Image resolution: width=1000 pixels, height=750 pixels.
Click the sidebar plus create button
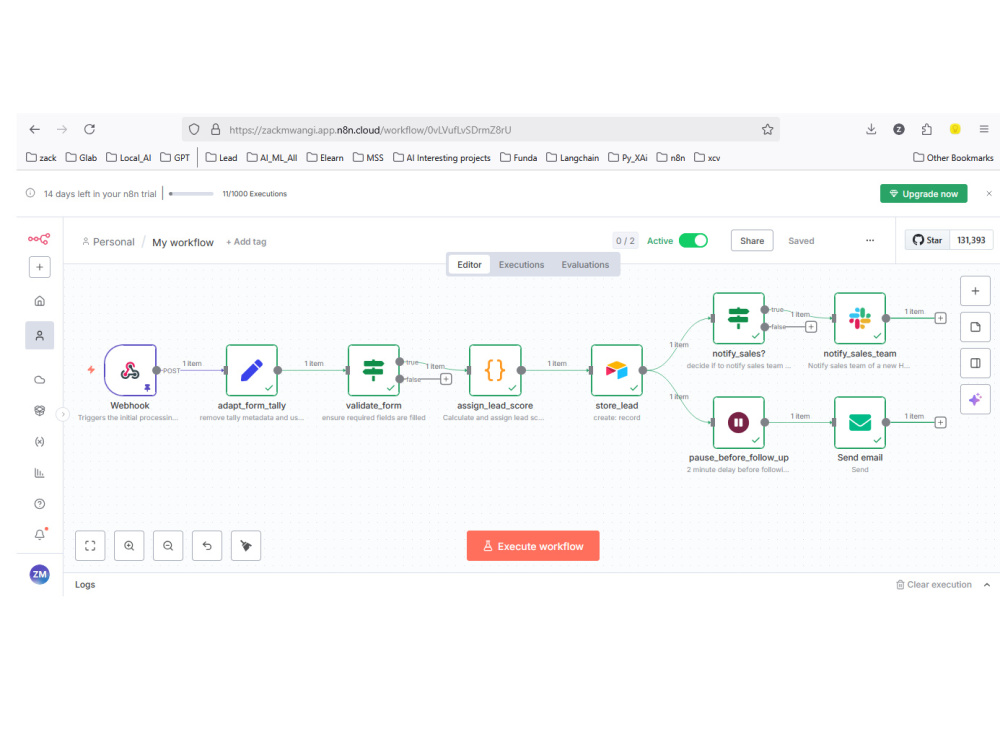40,267
